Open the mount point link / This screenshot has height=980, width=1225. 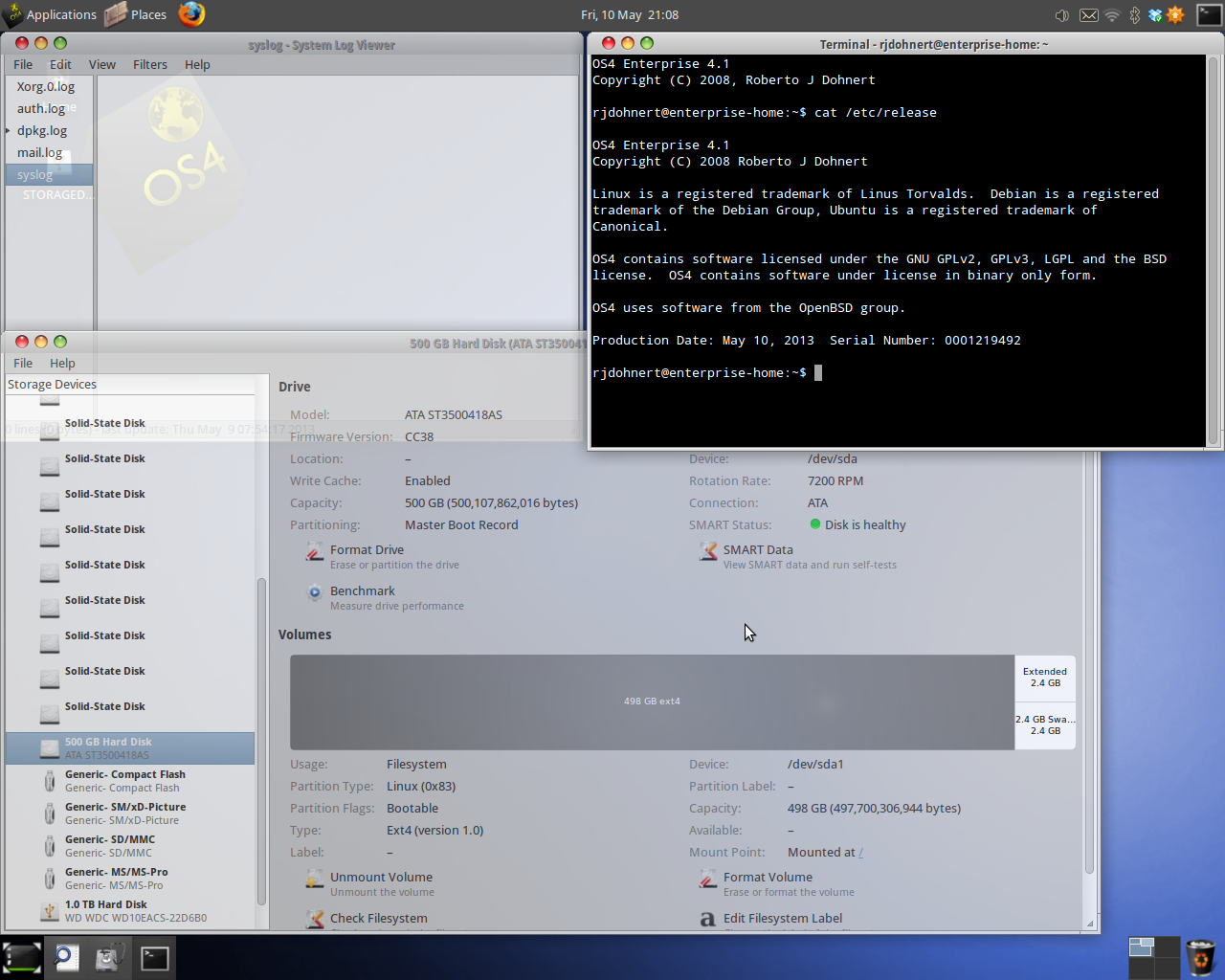[861, 853]
